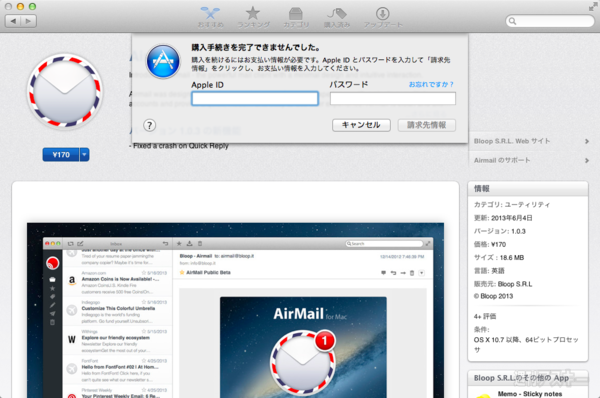Click the パスワード text field
600x398 pixels.
(393, 99)
